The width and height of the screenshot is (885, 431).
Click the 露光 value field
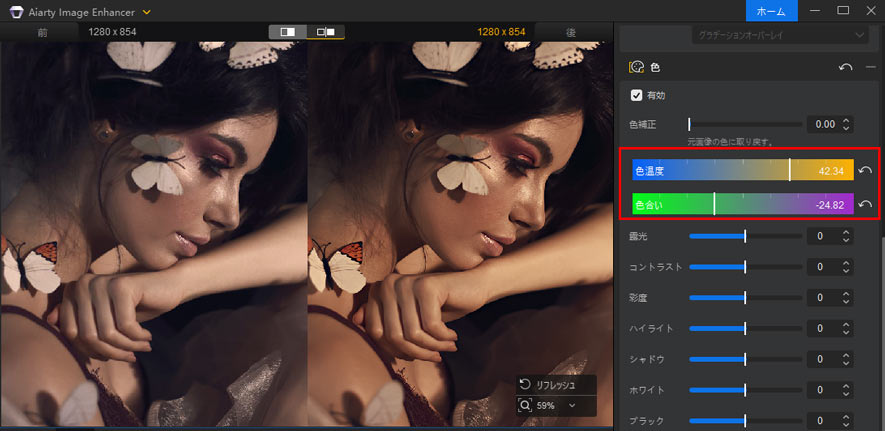(x=823, y=236)
